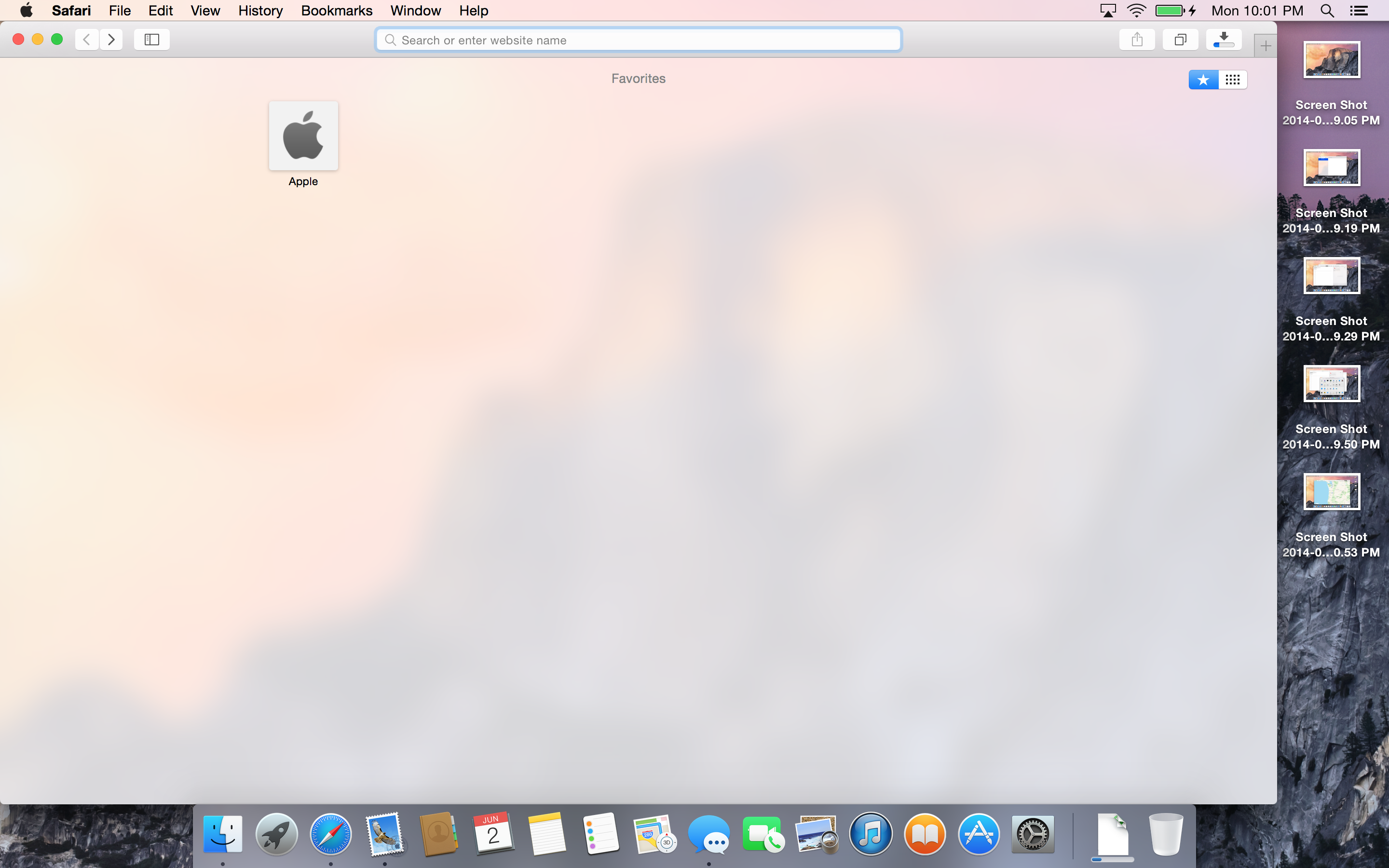Open a new tab with plus button
Image resolution: width=1389 pixels, height=868 pixels.
(1265, 46)
